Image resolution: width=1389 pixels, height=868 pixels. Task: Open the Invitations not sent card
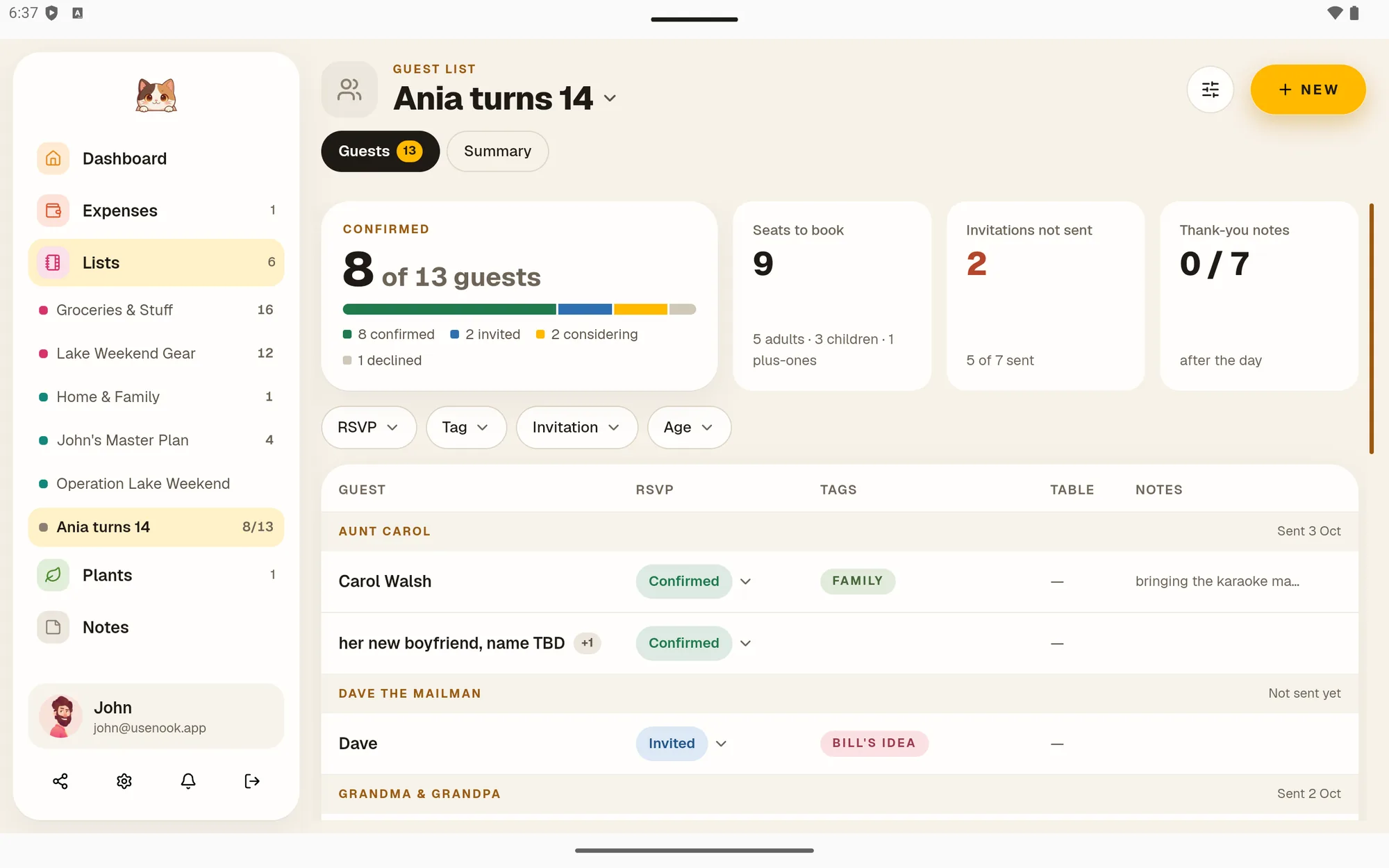click(x=1045, y=296)
